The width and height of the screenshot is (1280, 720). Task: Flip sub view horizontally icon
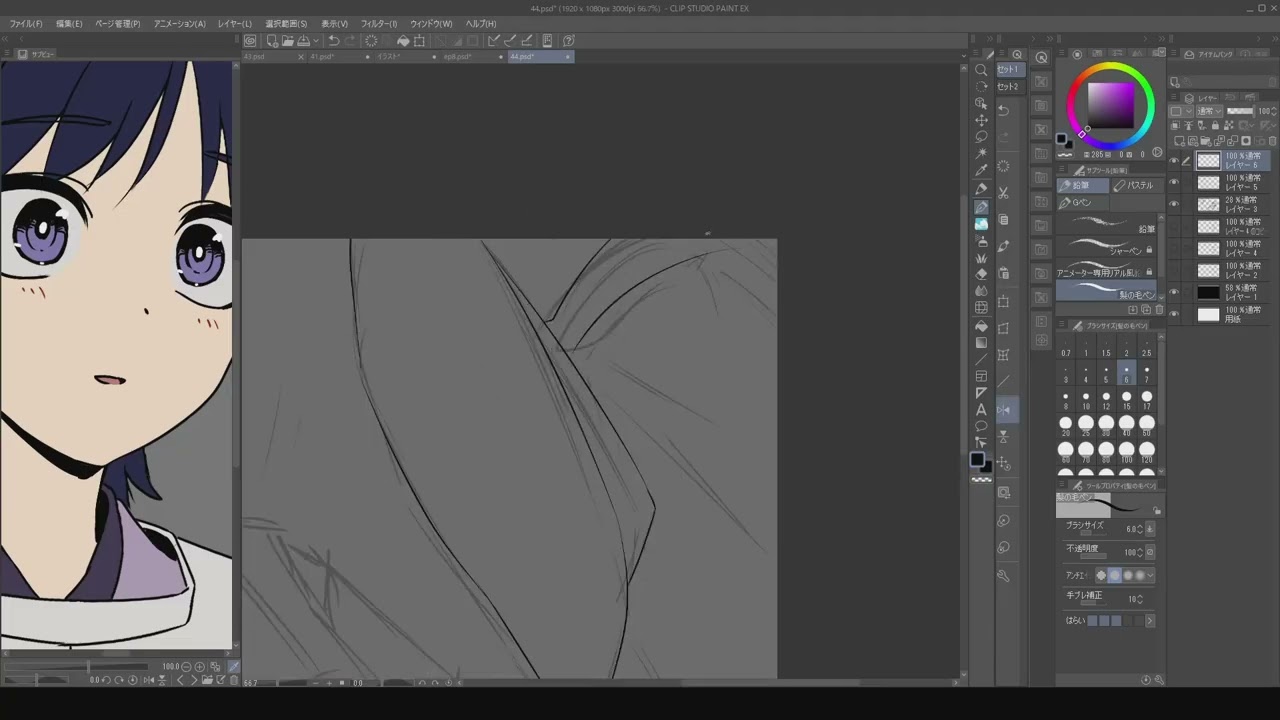click(x=150, y=680)
